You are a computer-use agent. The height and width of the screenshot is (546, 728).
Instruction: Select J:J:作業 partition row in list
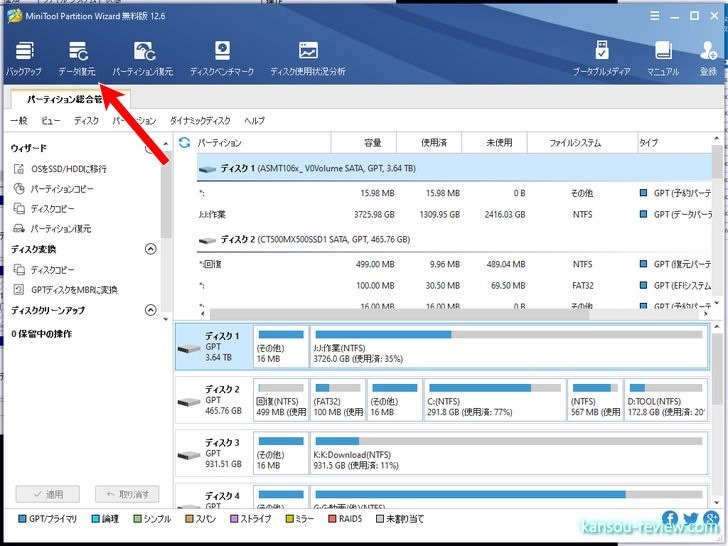pyautogui.click(x=454, y=214)
